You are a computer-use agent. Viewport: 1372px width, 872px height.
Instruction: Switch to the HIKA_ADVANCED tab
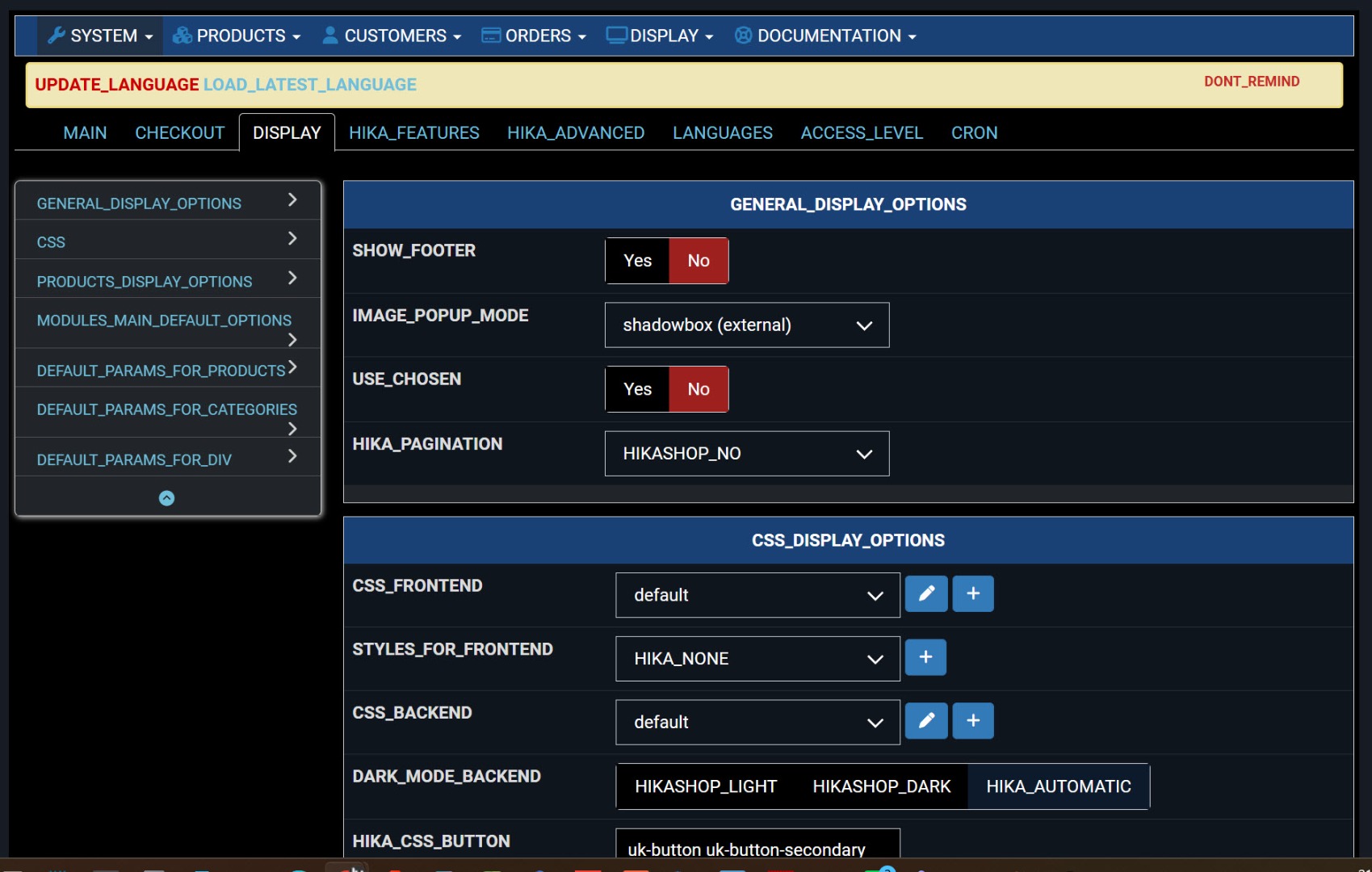(x=576, y=133)
